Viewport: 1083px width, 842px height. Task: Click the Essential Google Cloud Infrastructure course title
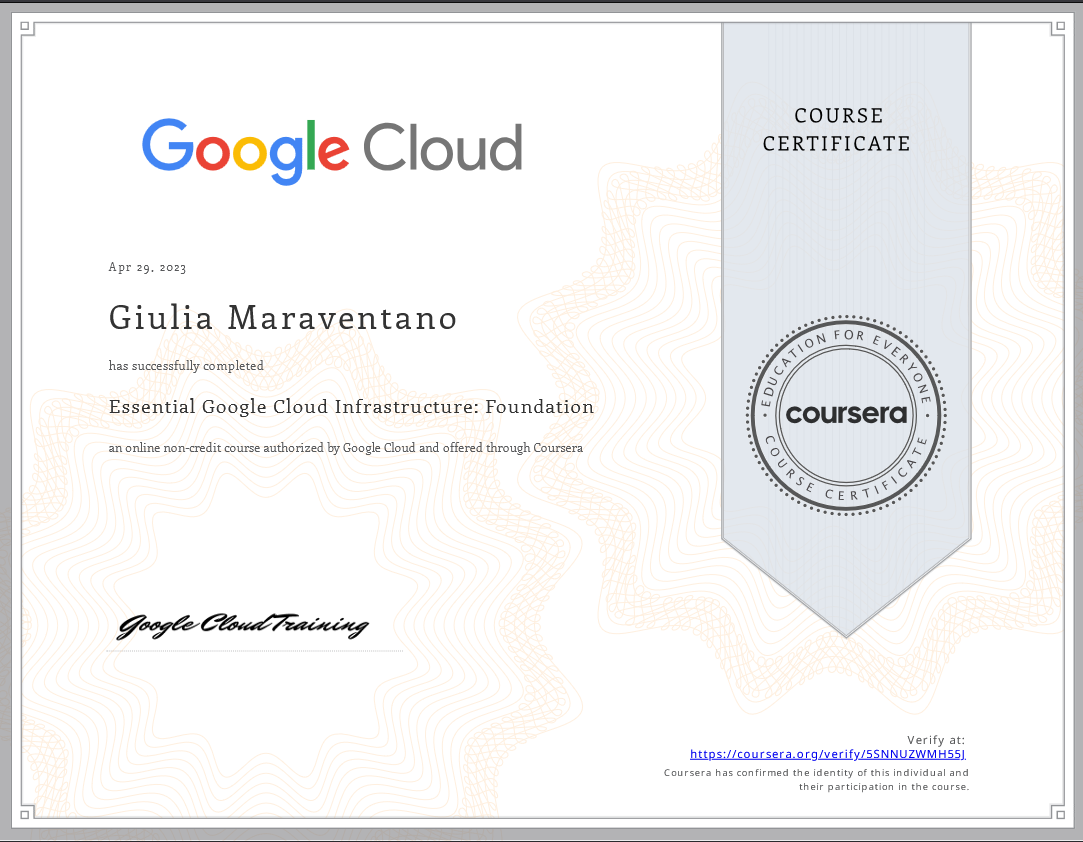pos(351,407)
